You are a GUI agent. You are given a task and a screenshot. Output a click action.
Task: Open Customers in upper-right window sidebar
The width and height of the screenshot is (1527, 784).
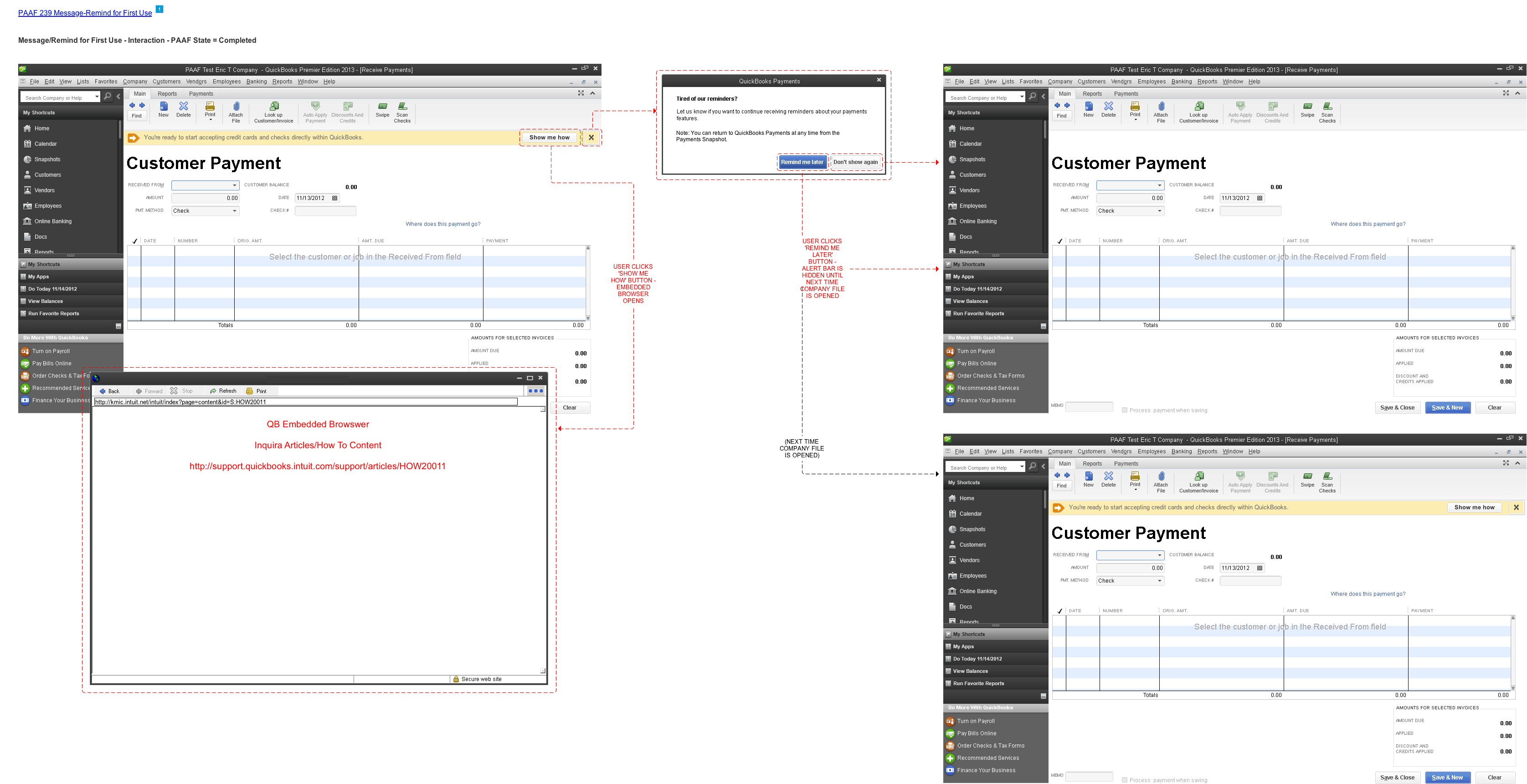973,174
